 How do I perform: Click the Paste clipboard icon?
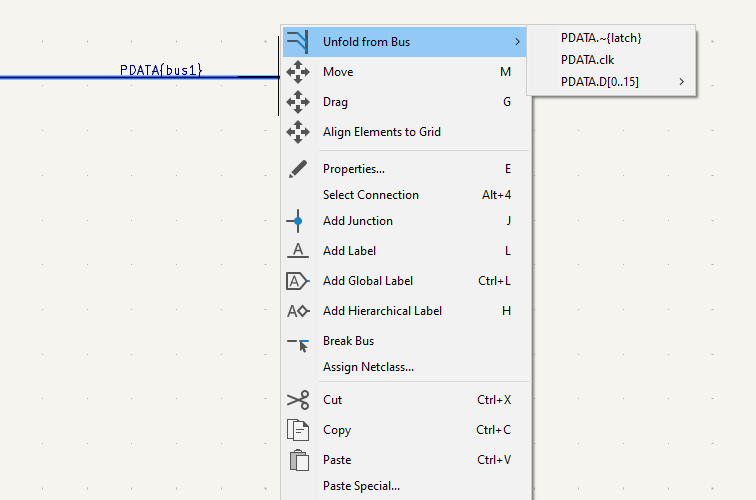(298, 460)
